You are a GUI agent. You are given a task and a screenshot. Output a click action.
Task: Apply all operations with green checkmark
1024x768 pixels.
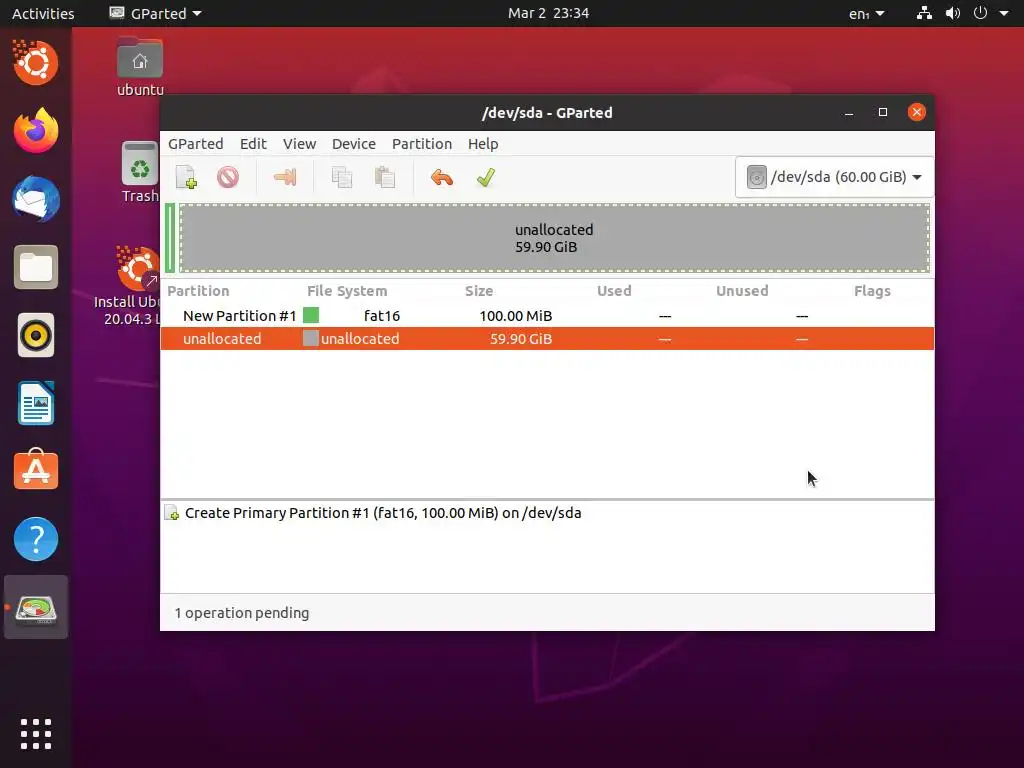pyautogui.click(x=485, y=177)
